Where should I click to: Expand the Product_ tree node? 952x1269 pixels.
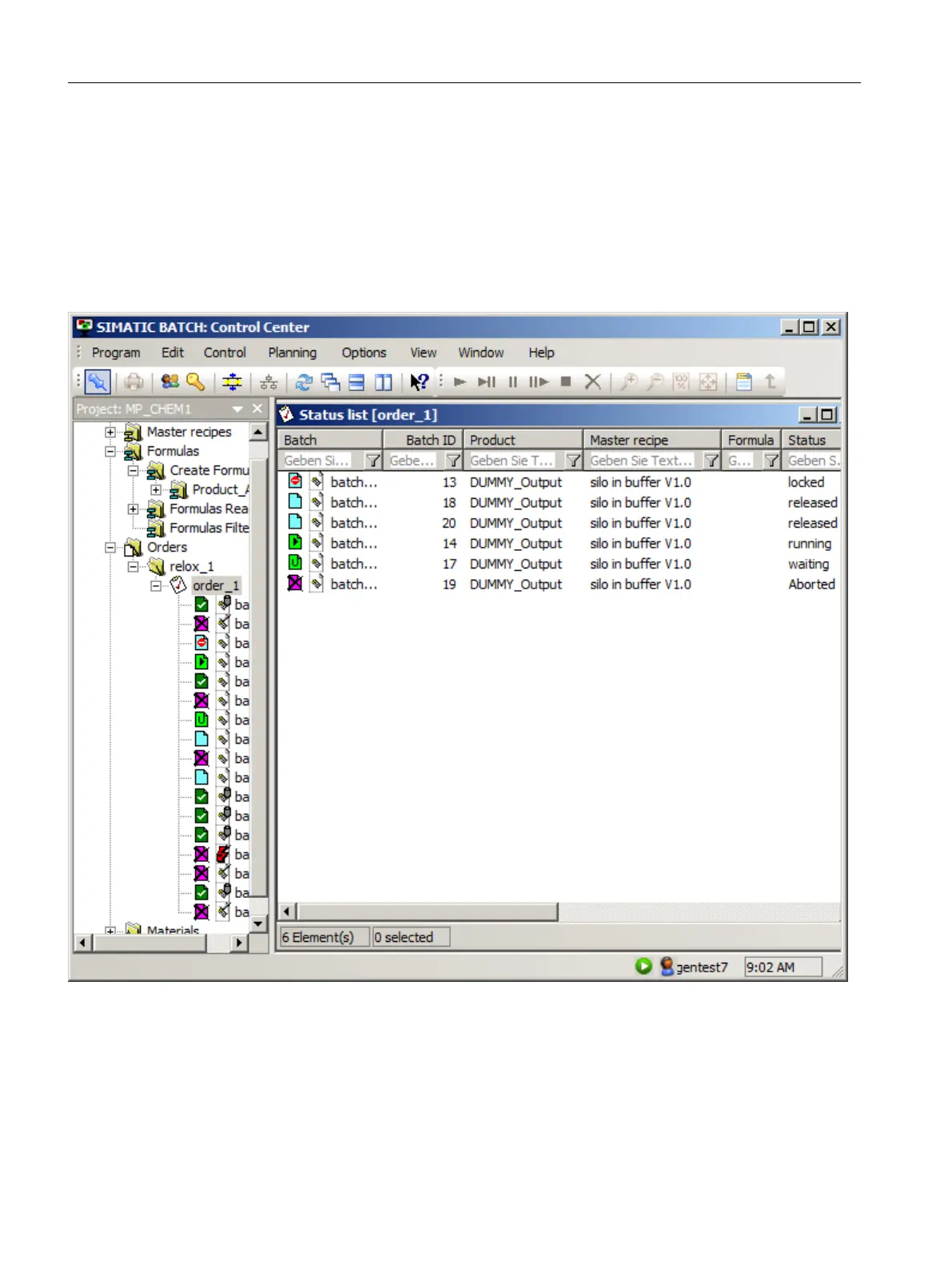tap(156, 489)
